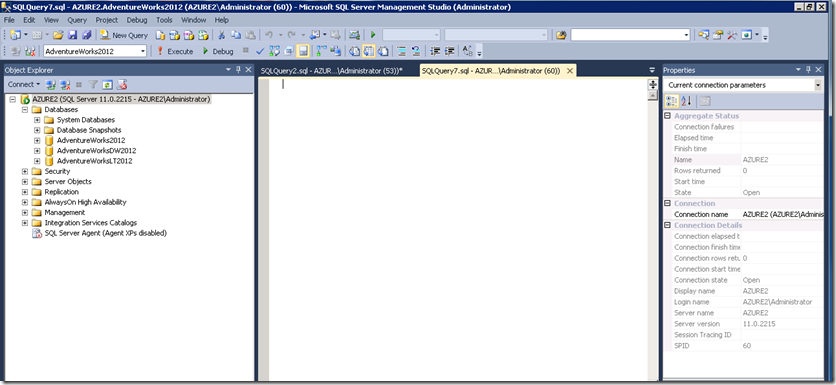Click the Refresh icon in Object Explorer
The image size is (836, 385).
pos(107,84)
